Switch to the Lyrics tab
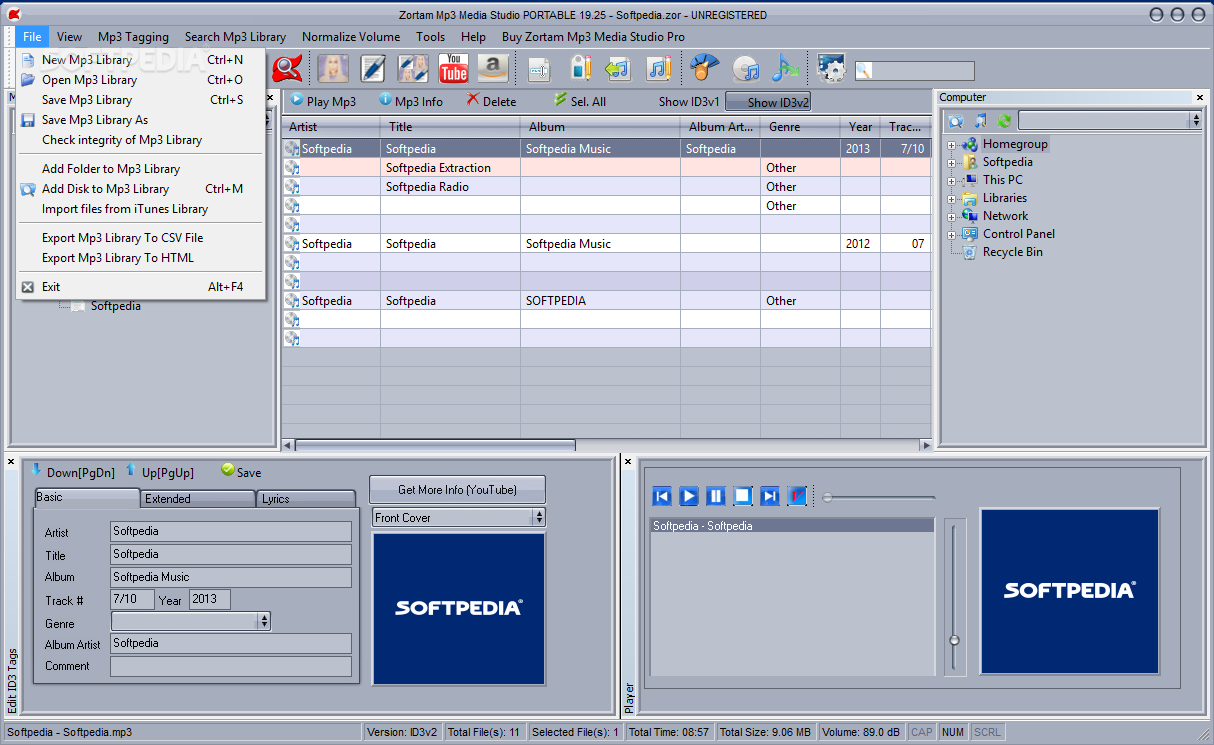Screen dimensions: 1214x745 coord(306,498)
